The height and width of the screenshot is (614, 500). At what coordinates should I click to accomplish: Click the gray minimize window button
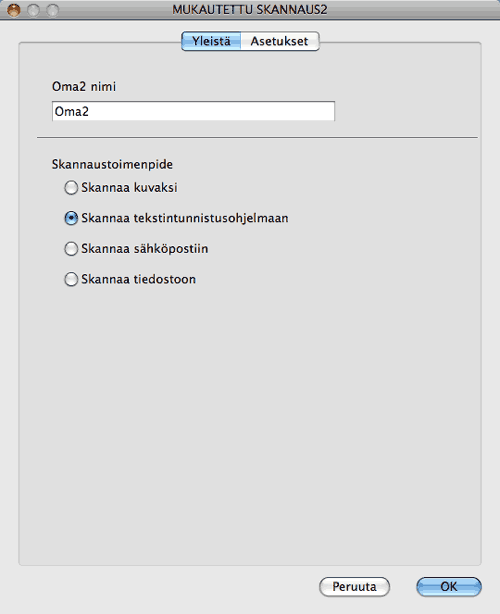[x=33, y=10]
